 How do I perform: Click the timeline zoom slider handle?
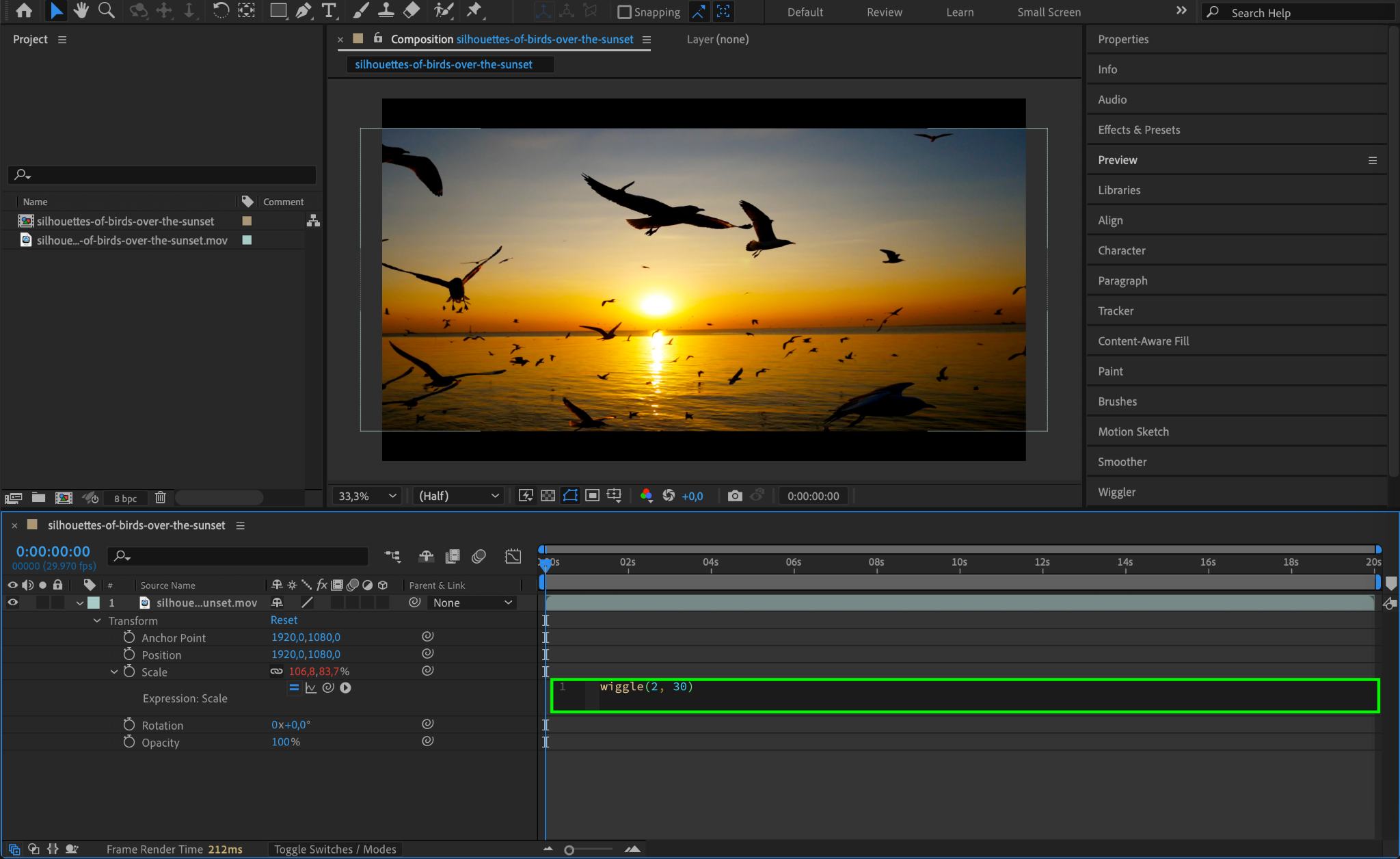click(569, 849)
